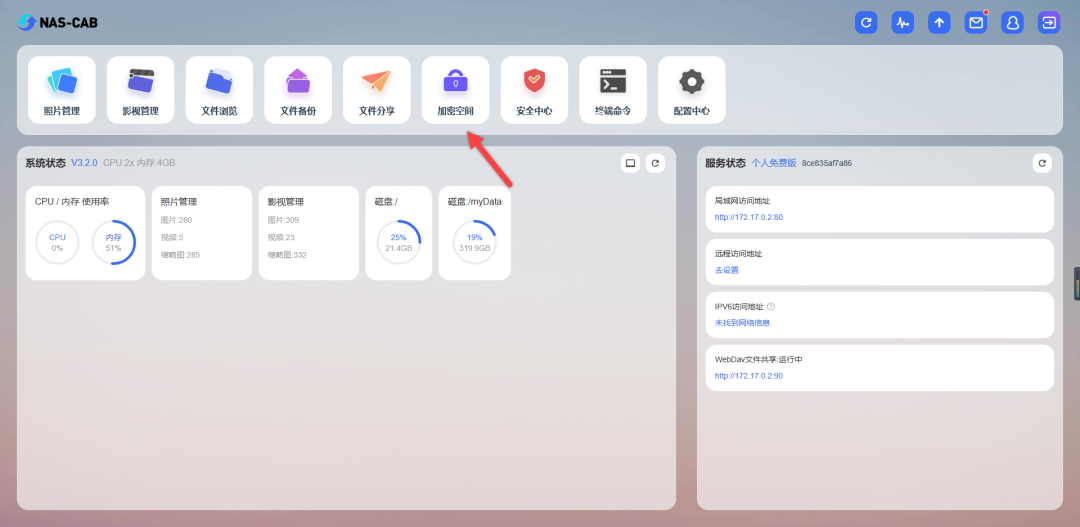Click the 8ce635af7a86 device ID text
The image size is (1080, 527).
pos(827,163)
